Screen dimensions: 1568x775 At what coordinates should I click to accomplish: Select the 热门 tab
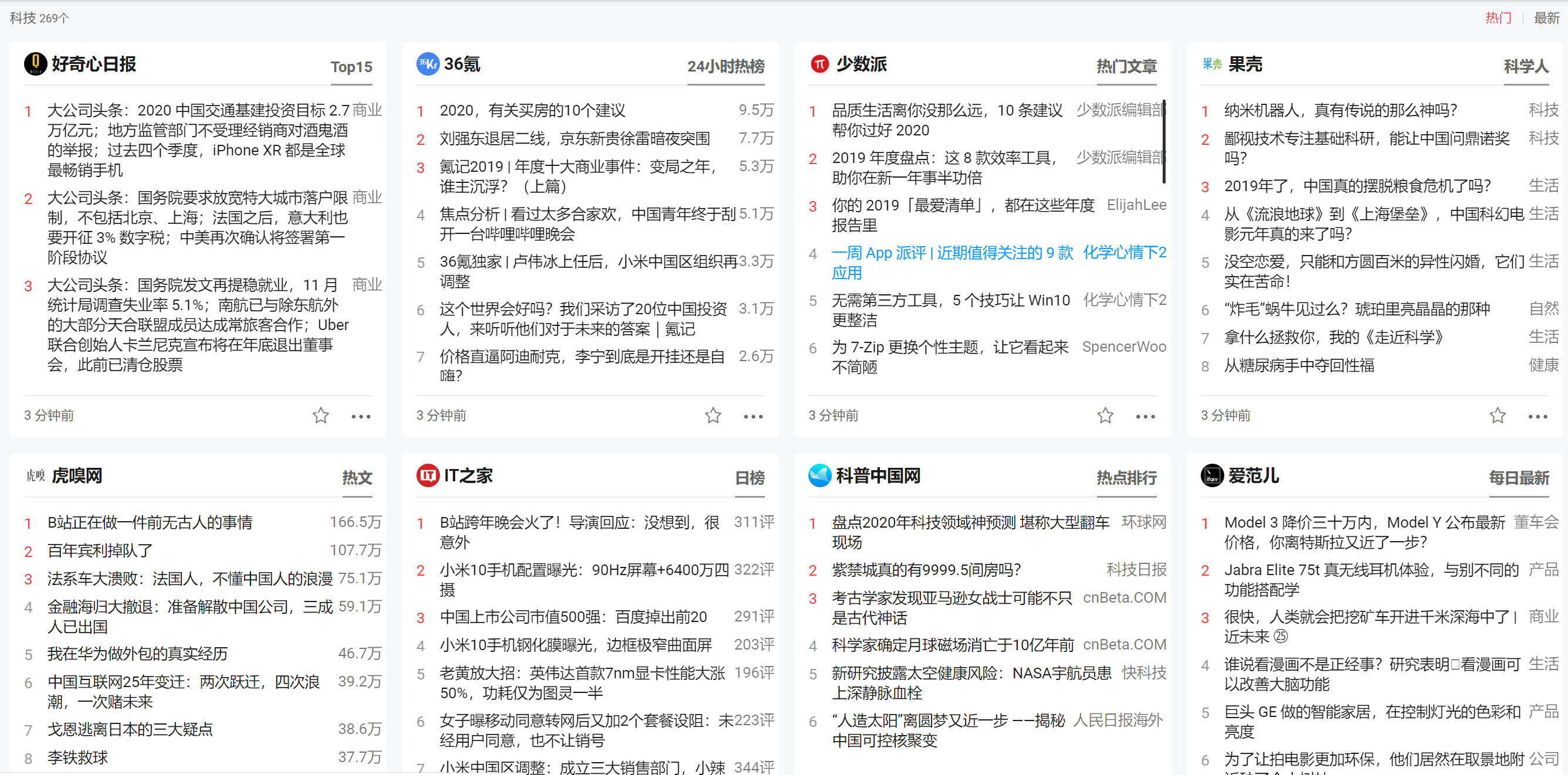coord(1498,18)
